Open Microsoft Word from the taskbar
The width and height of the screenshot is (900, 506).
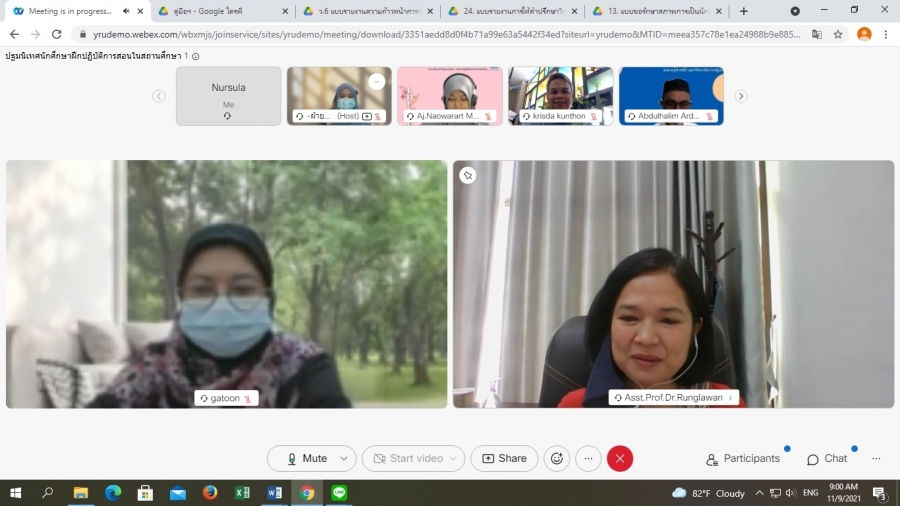click(274, 493)
